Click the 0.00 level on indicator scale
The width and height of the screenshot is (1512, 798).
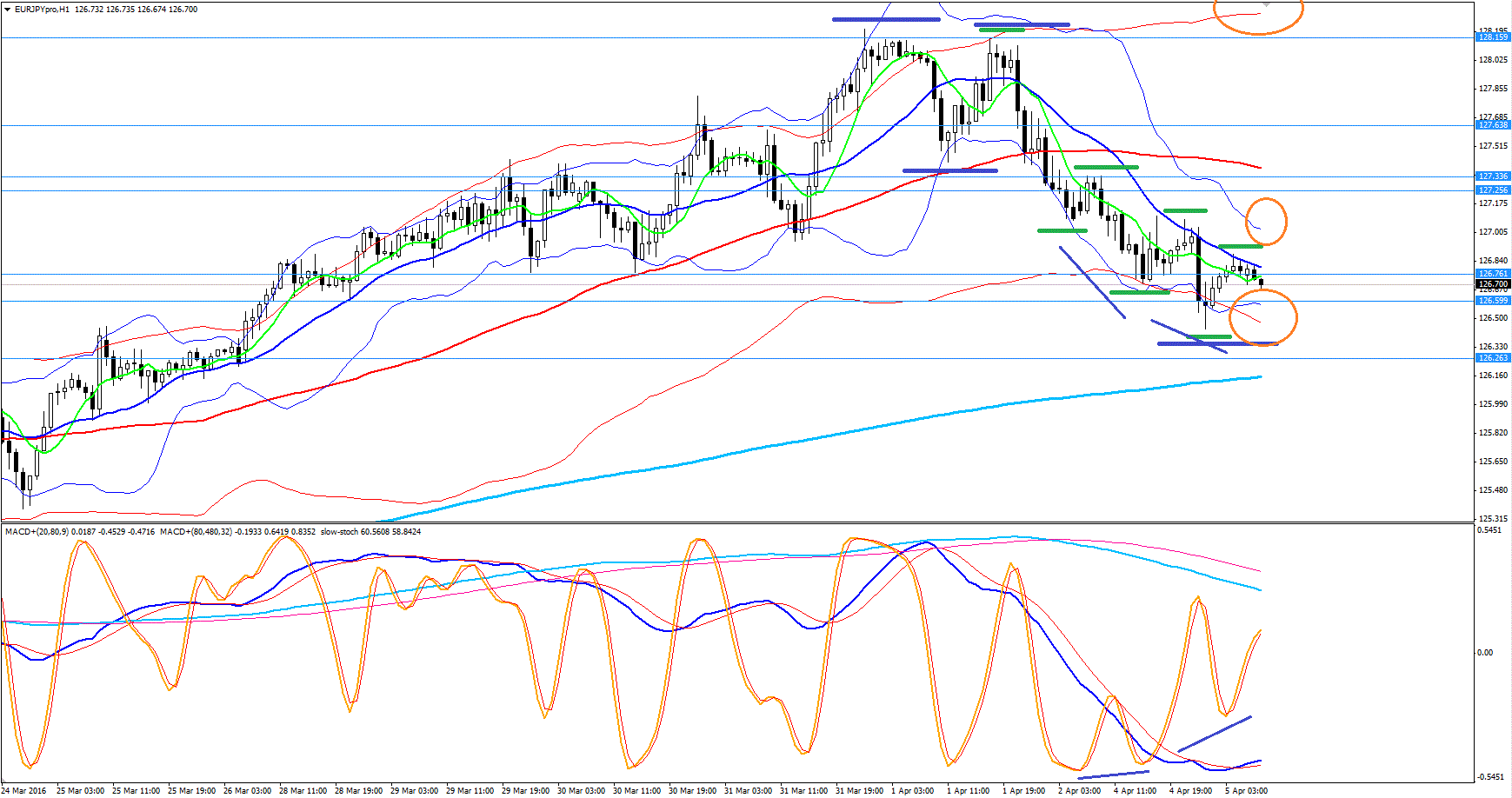coord(1485,653)
